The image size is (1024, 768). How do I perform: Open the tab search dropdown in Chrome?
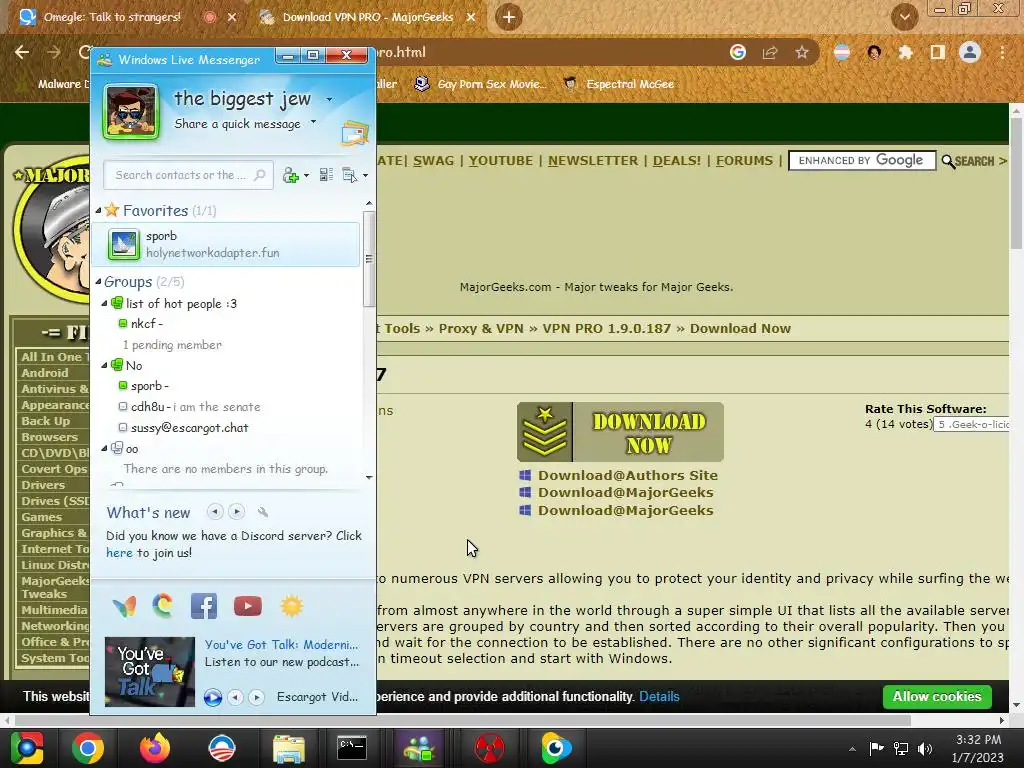tap(904, 17)
